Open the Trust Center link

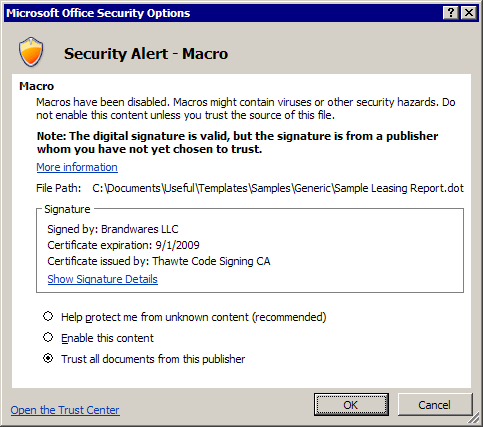(65, 410)
